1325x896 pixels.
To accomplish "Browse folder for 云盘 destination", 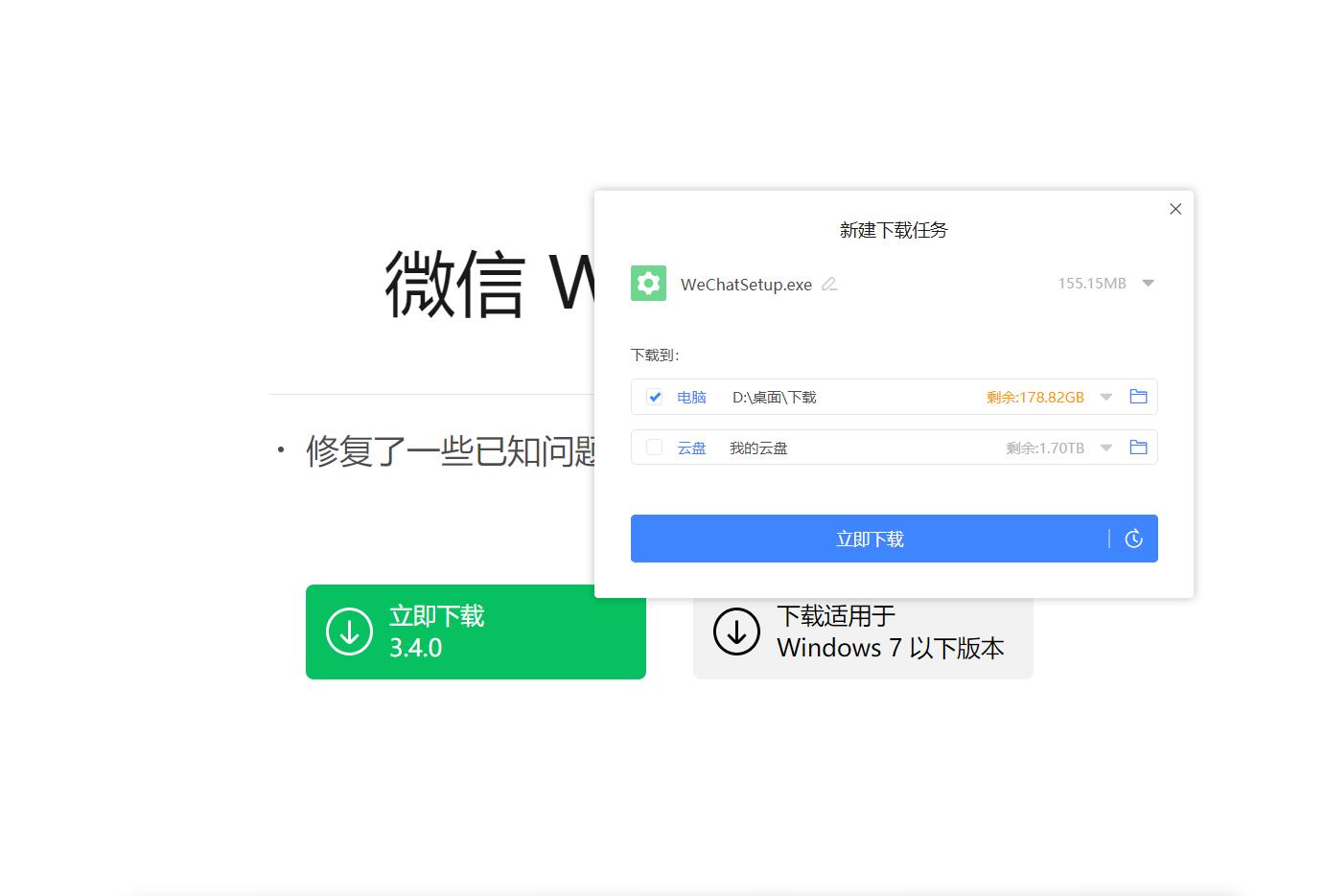I will click(1138, 447).
